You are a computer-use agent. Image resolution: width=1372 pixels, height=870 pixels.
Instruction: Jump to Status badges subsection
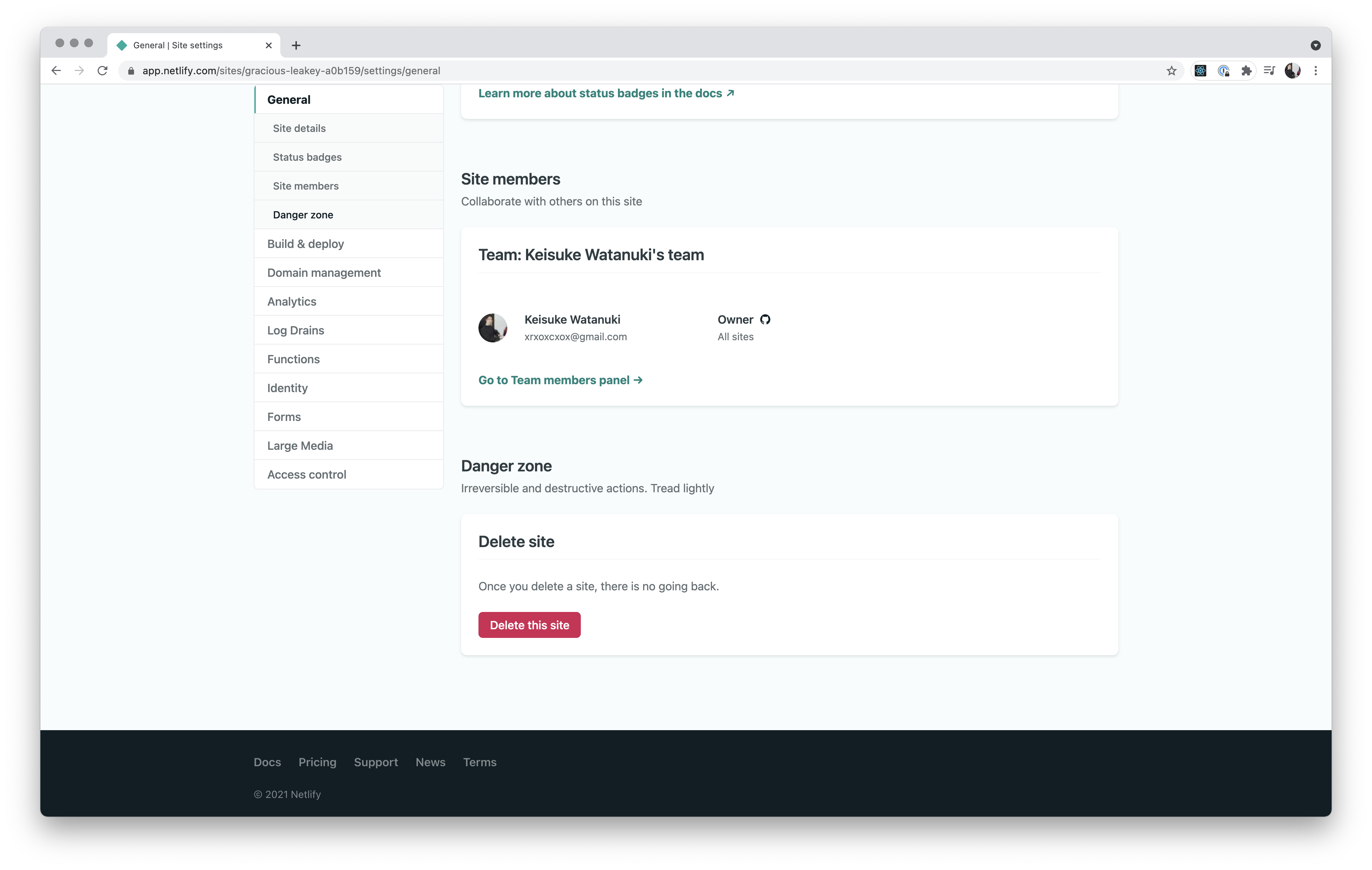pyautogui.click(x=307, y=157)
